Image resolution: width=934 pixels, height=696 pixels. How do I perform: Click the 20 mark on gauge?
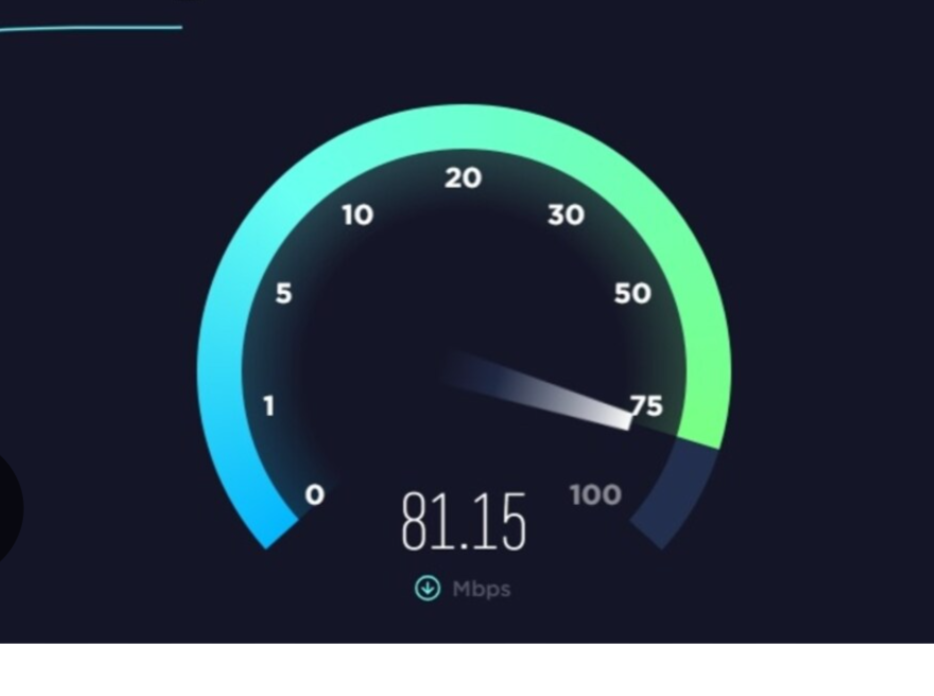click(x=463, y=178)
